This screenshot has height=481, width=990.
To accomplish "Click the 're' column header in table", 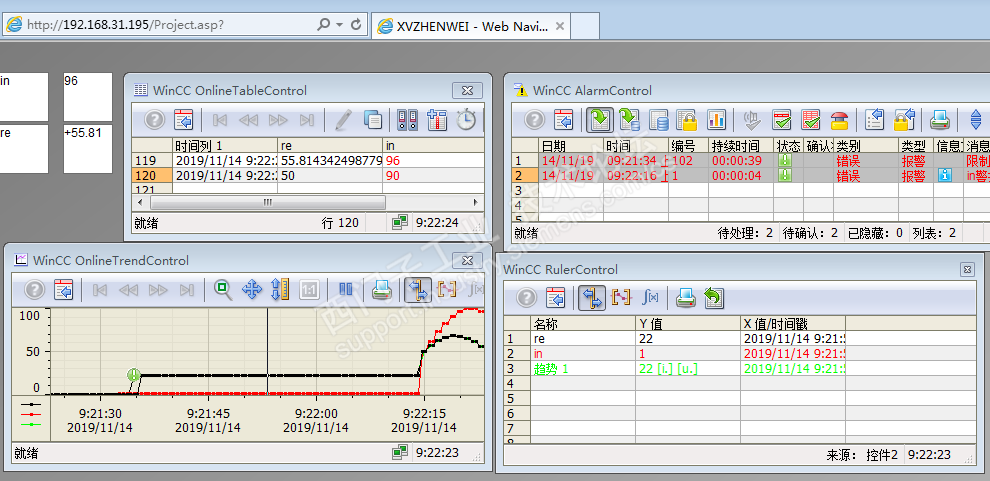I will (x=330, y=145).
